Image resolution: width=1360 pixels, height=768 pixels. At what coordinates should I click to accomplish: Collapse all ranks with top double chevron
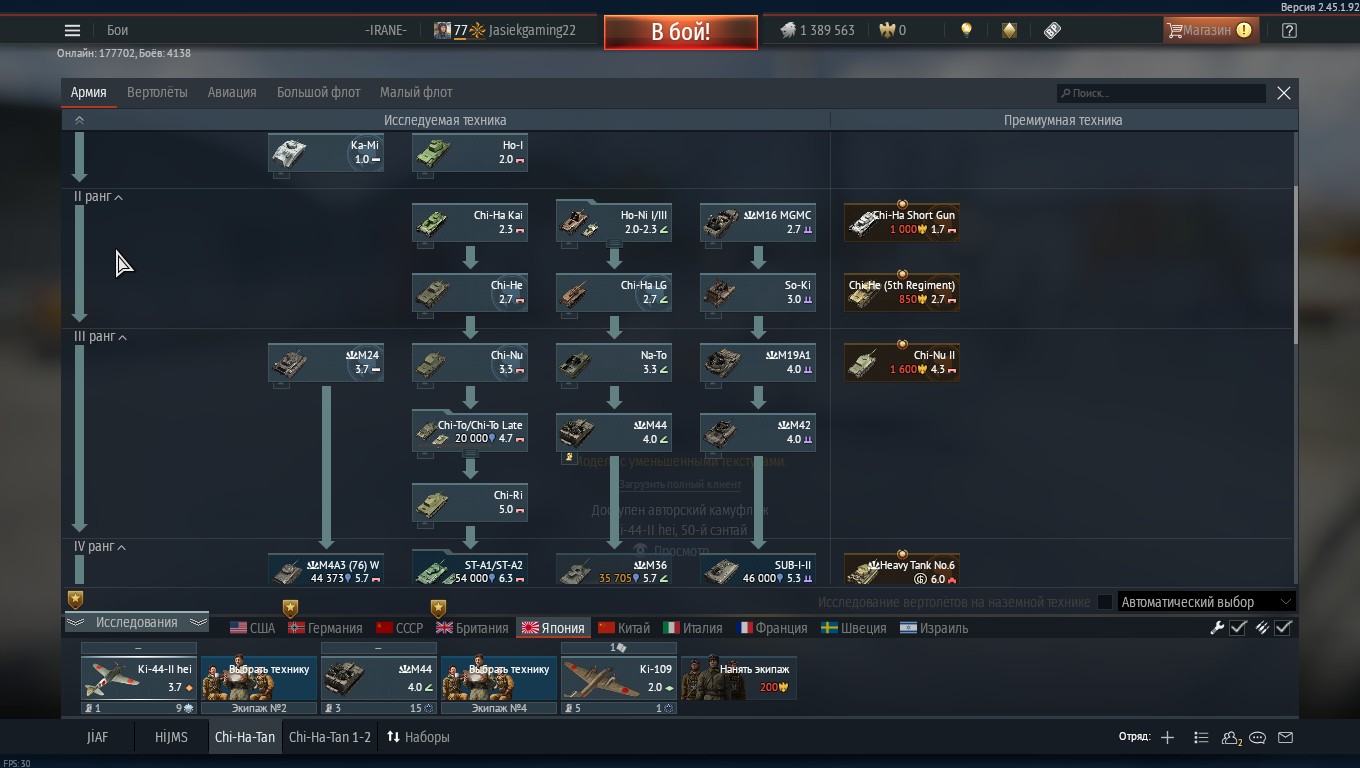click(x=79, y=120)
